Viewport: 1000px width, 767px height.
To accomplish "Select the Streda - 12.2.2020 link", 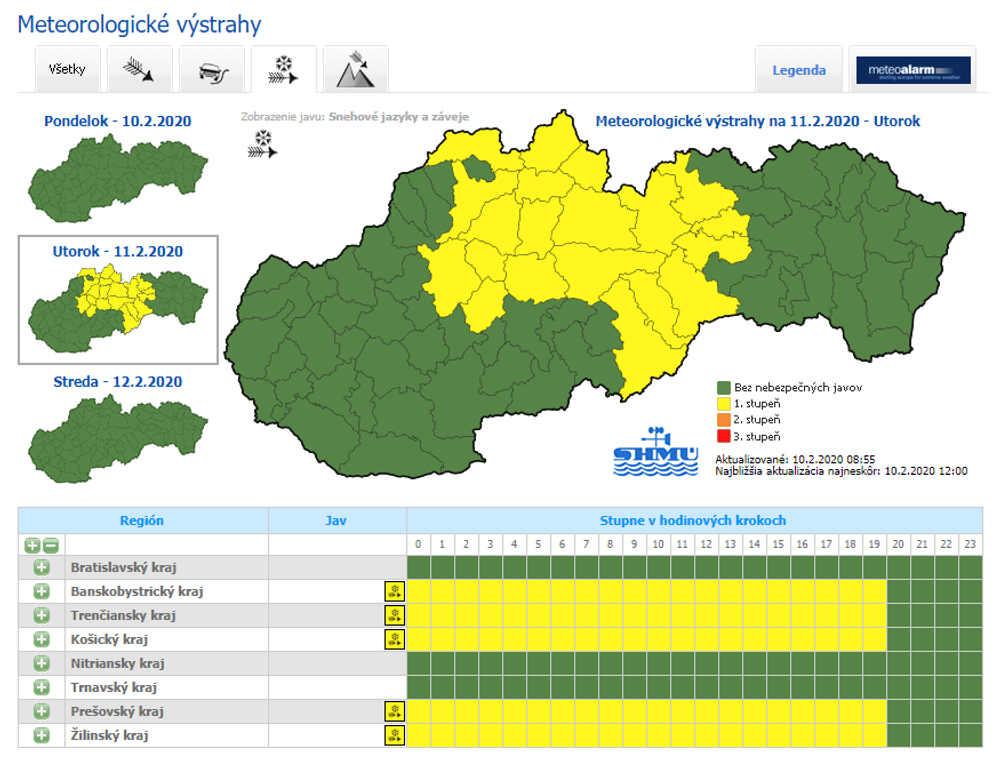I will (118, 382).
